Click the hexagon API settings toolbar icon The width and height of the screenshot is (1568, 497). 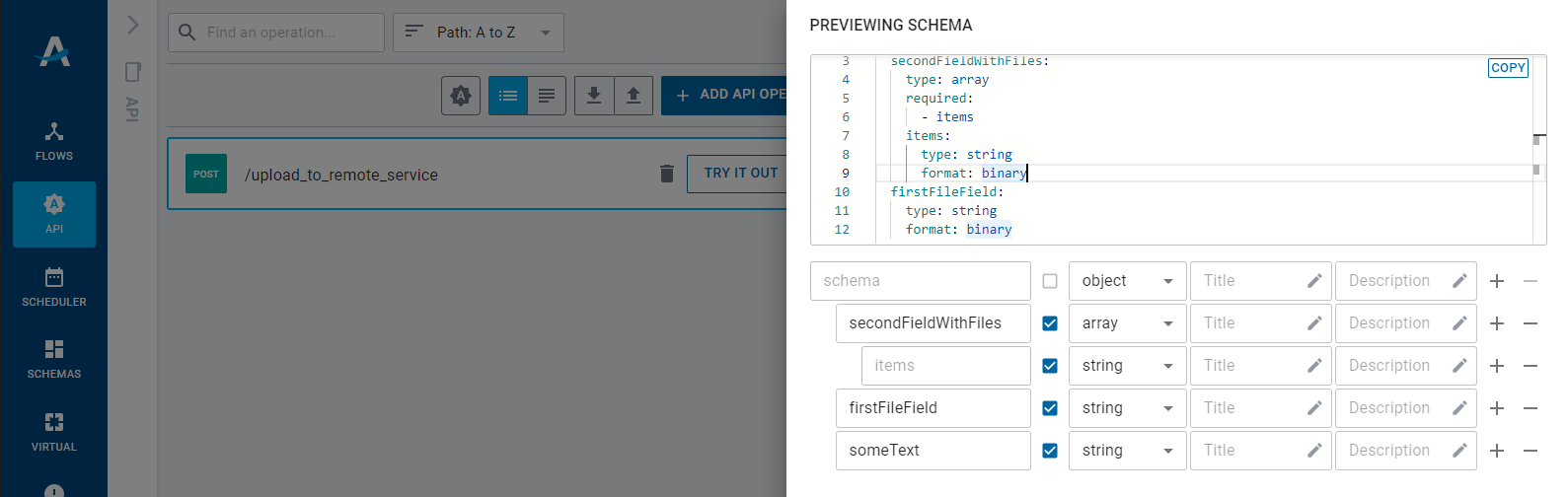point(461,96)
